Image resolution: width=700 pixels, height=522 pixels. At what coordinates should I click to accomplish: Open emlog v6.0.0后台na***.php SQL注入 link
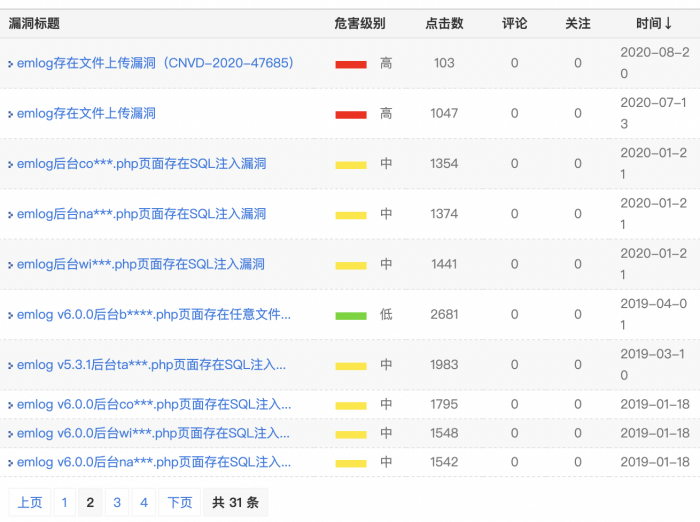154,462
